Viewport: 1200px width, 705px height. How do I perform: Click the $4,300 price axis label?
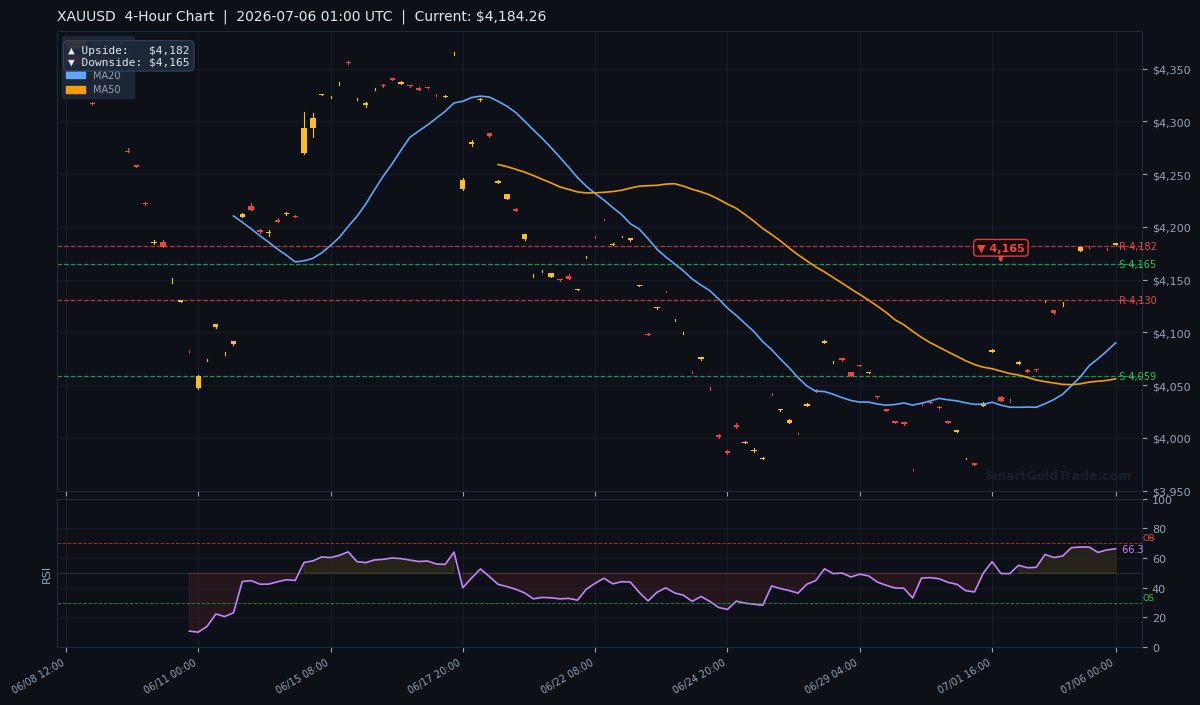[1171, 123]
